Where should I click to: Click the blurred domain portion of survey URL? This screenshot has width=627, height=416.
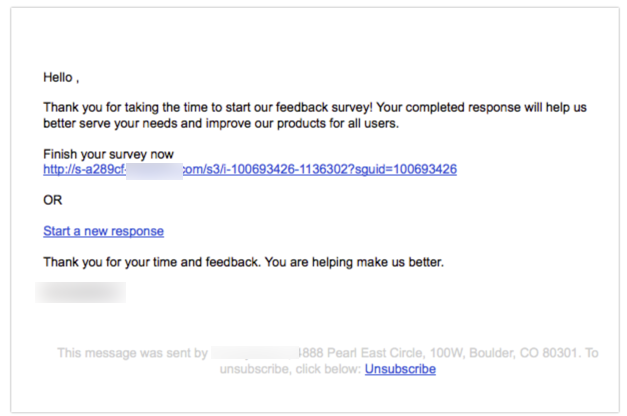(154, 171)
